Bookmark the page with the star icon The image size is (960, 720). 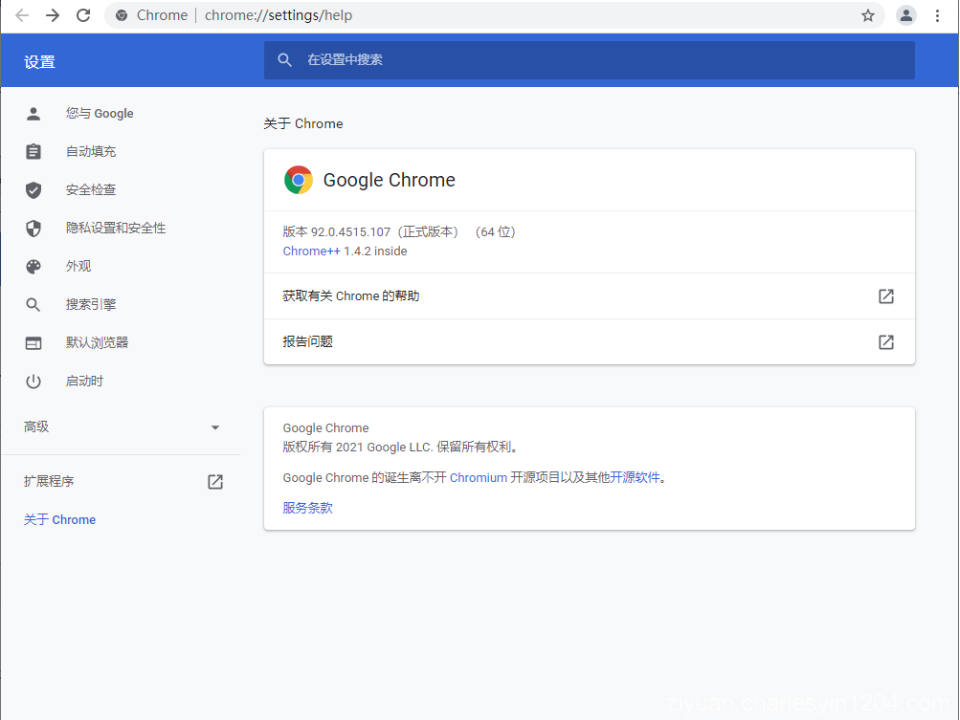coord(869,15)
